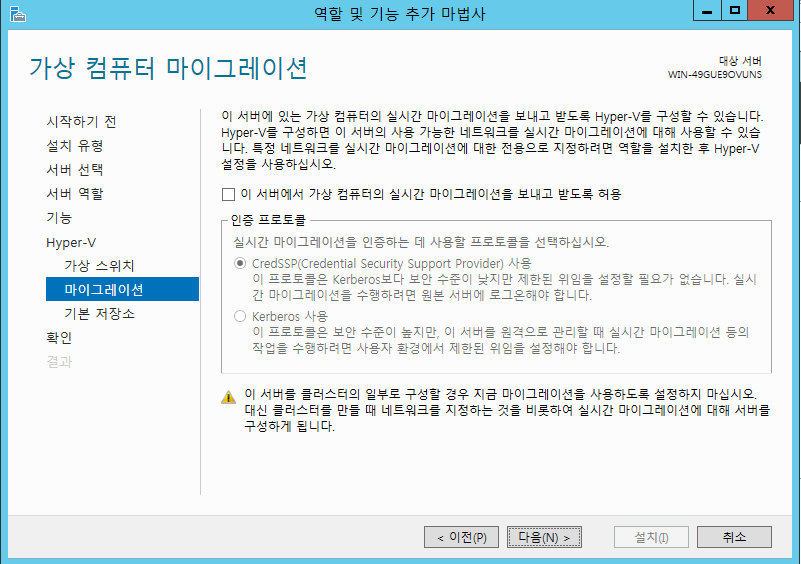Click the wizard icon in the title bar

[x=17, y=14]
